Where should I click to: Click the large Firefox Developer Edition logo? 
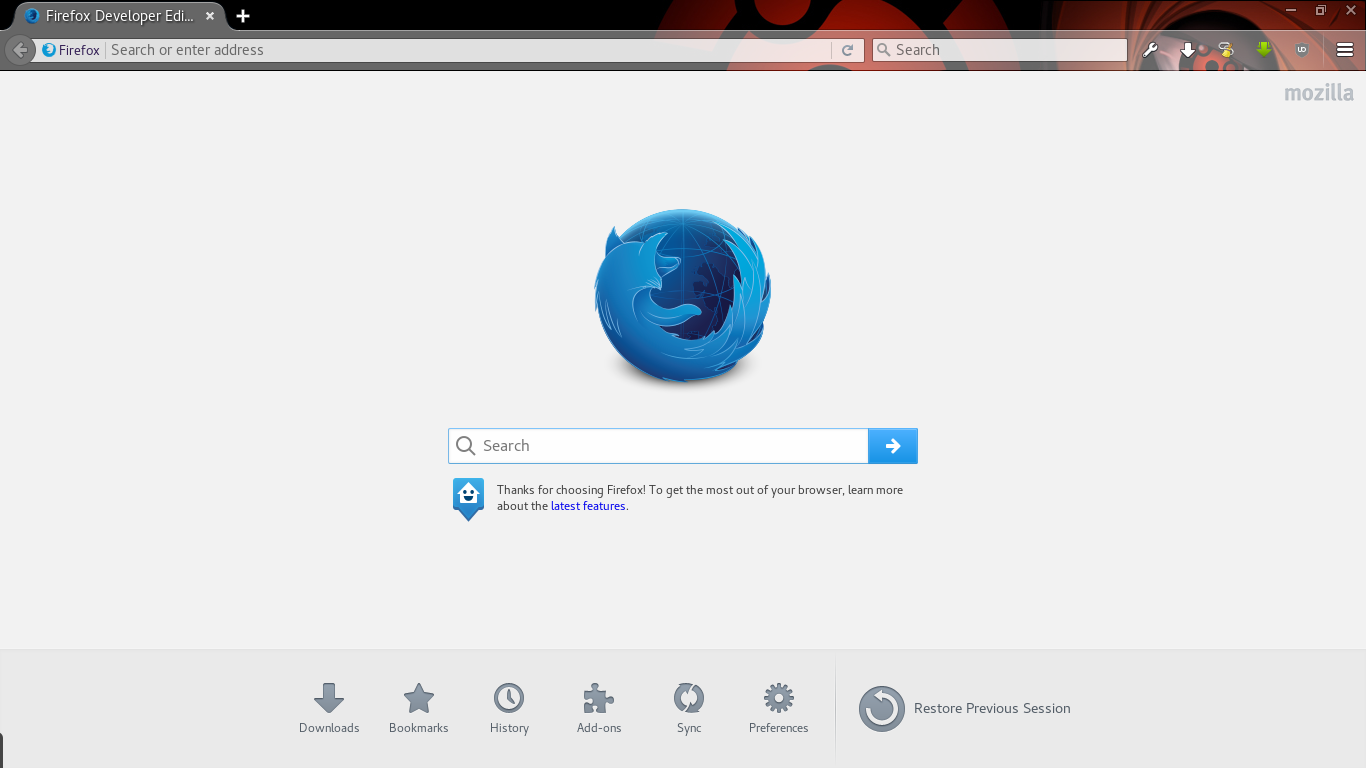click(683, 296)
